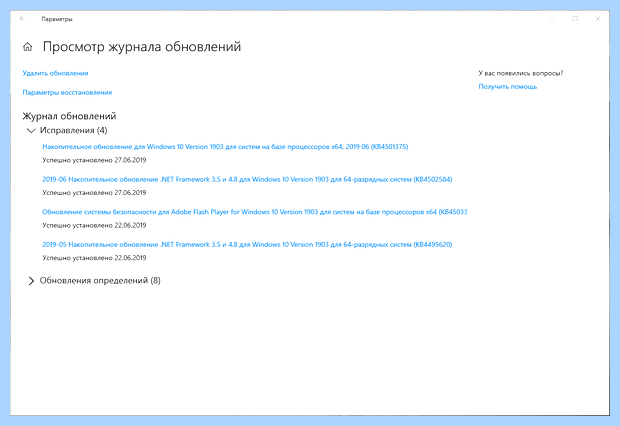This screenshot has height=426, width=620.
Task: Click the install status under the Adobe Flash update
Action: point(94,225)
